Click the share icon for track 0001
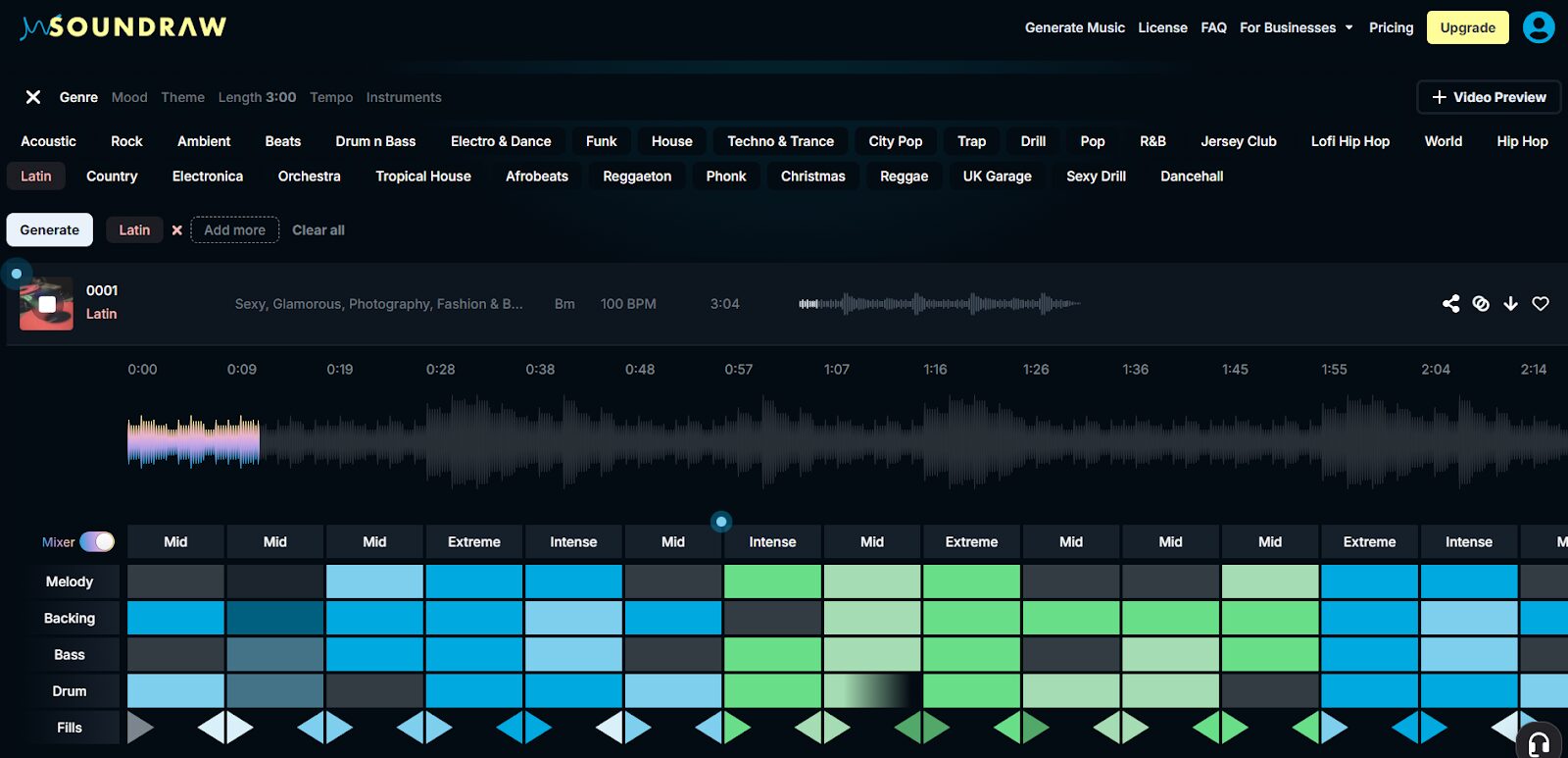This screenshot has width=1568, height=758. (x=1450, y=304)
